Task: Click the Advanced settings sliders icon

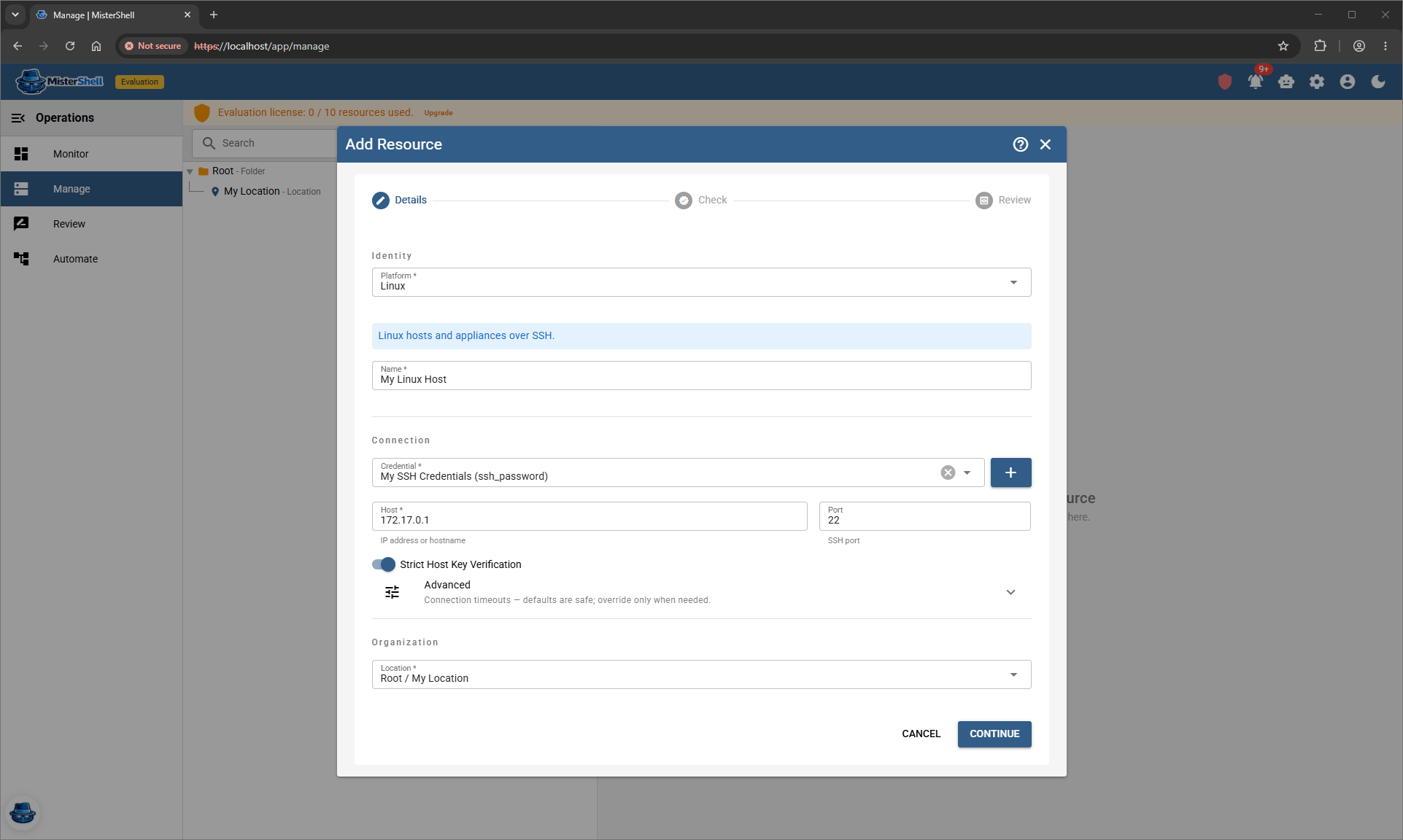Action: [x=393, y=592]
